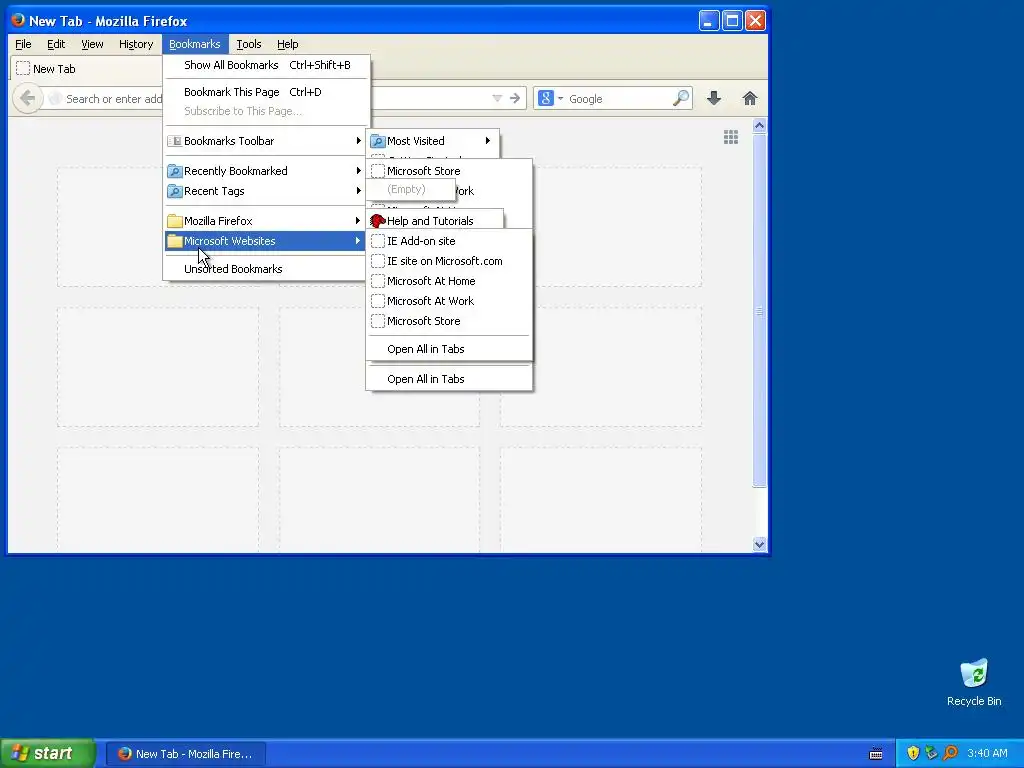Open the Tools menu

point(249,44)
